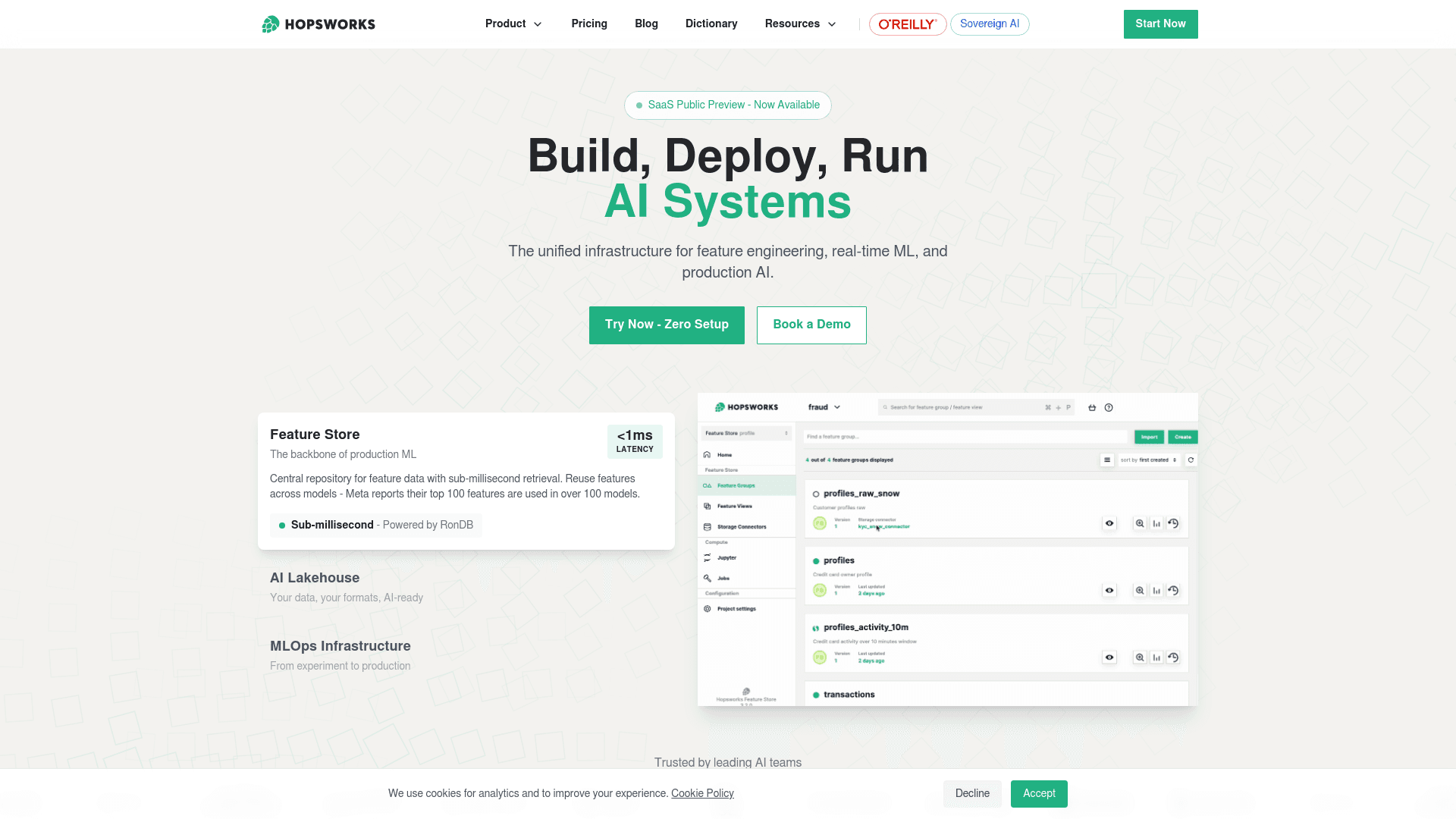Open statistics chart for profiles_raw_snow
Image resolution: width=1456 pixels, height=819 pixels.
[1156, 523]
